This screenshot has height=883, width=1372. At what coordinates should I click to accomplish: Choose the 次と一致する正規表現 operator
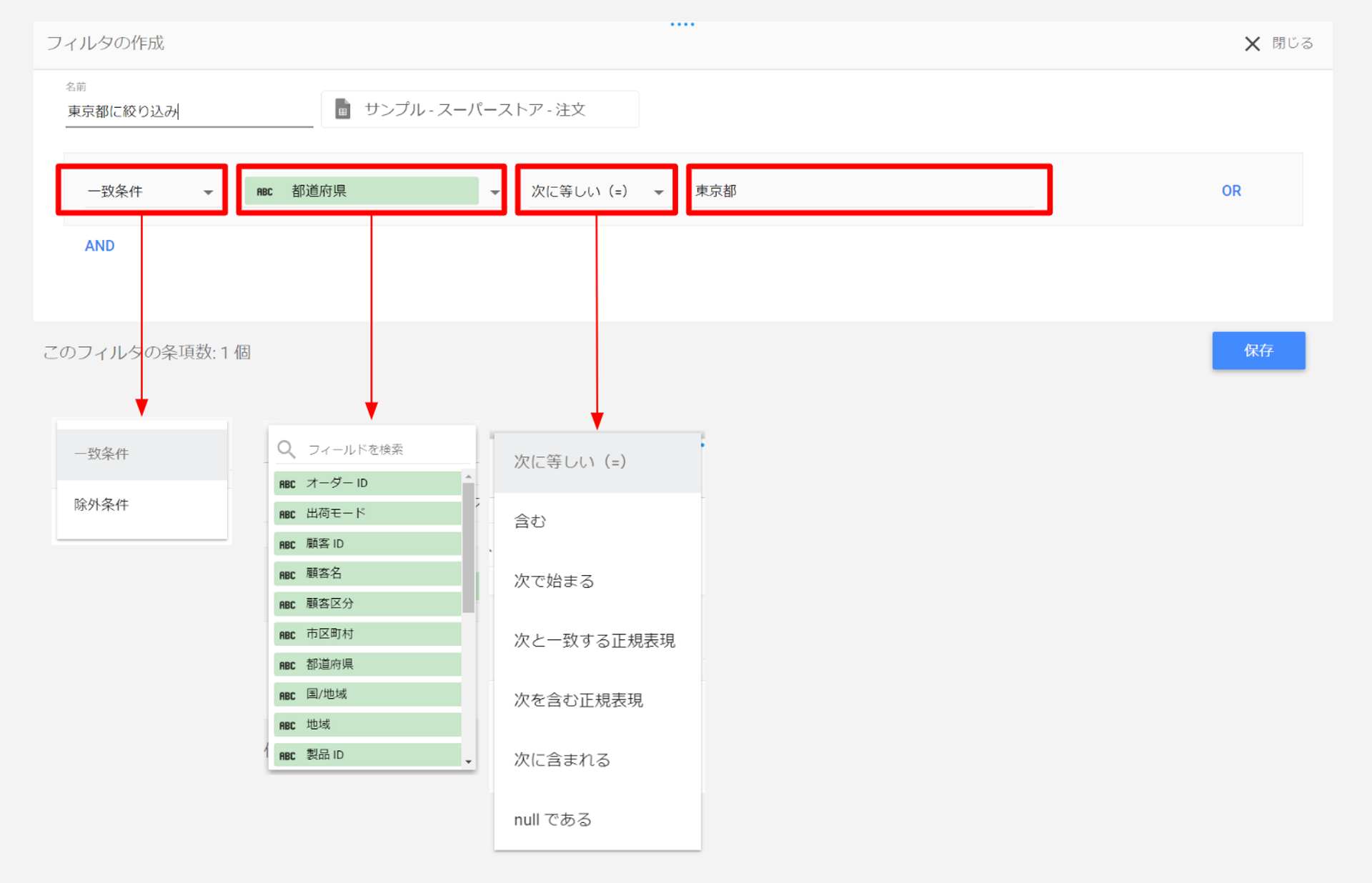coord(597,641)
